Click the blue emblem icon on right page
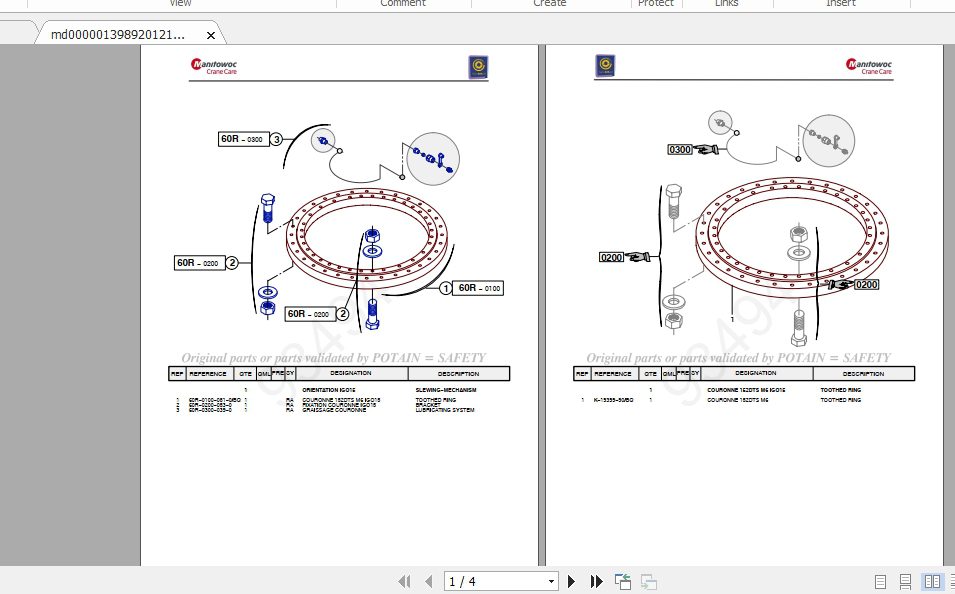 click(605, 66)
